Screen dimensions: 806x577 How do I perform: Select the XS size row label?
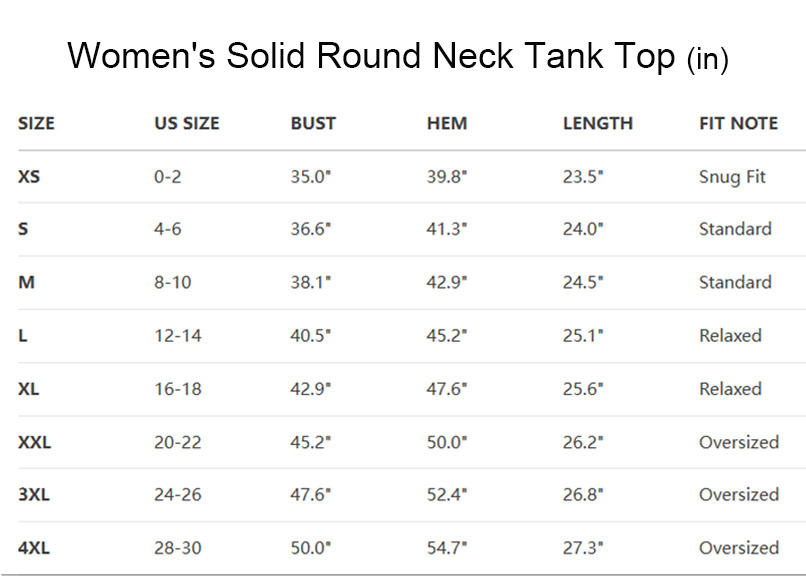(x=29, y=177)
